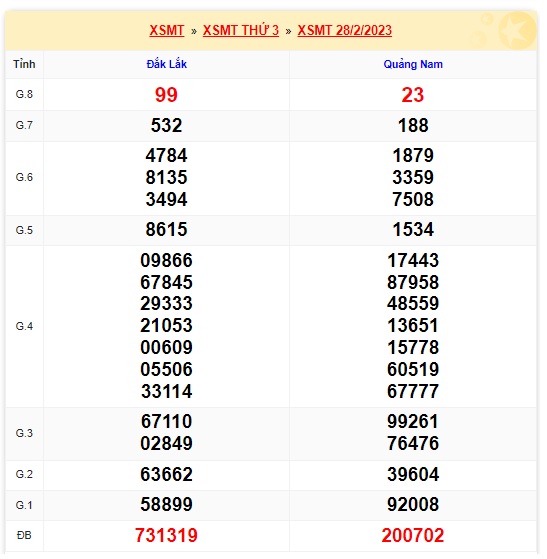Select the ĐB jackpot number 200702
The width and height of the screenshot is (547, 559).
coord(413,535)
